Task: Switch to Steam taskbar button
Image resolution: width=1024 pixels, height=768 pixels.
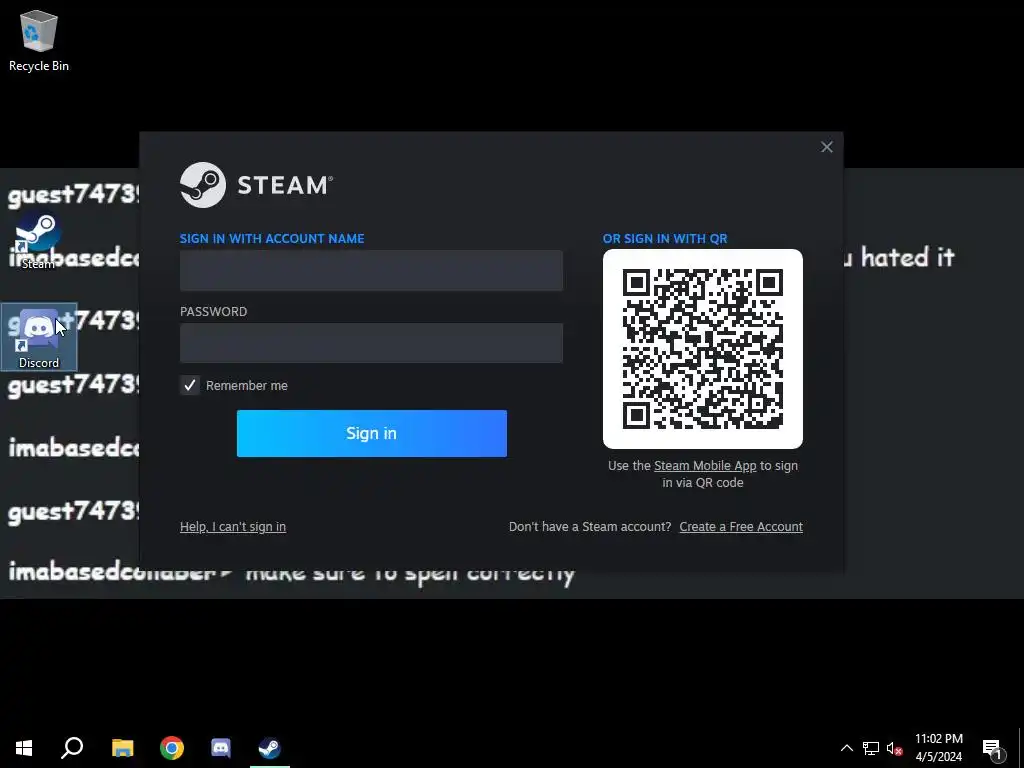Action: click(x=270, y=748)
